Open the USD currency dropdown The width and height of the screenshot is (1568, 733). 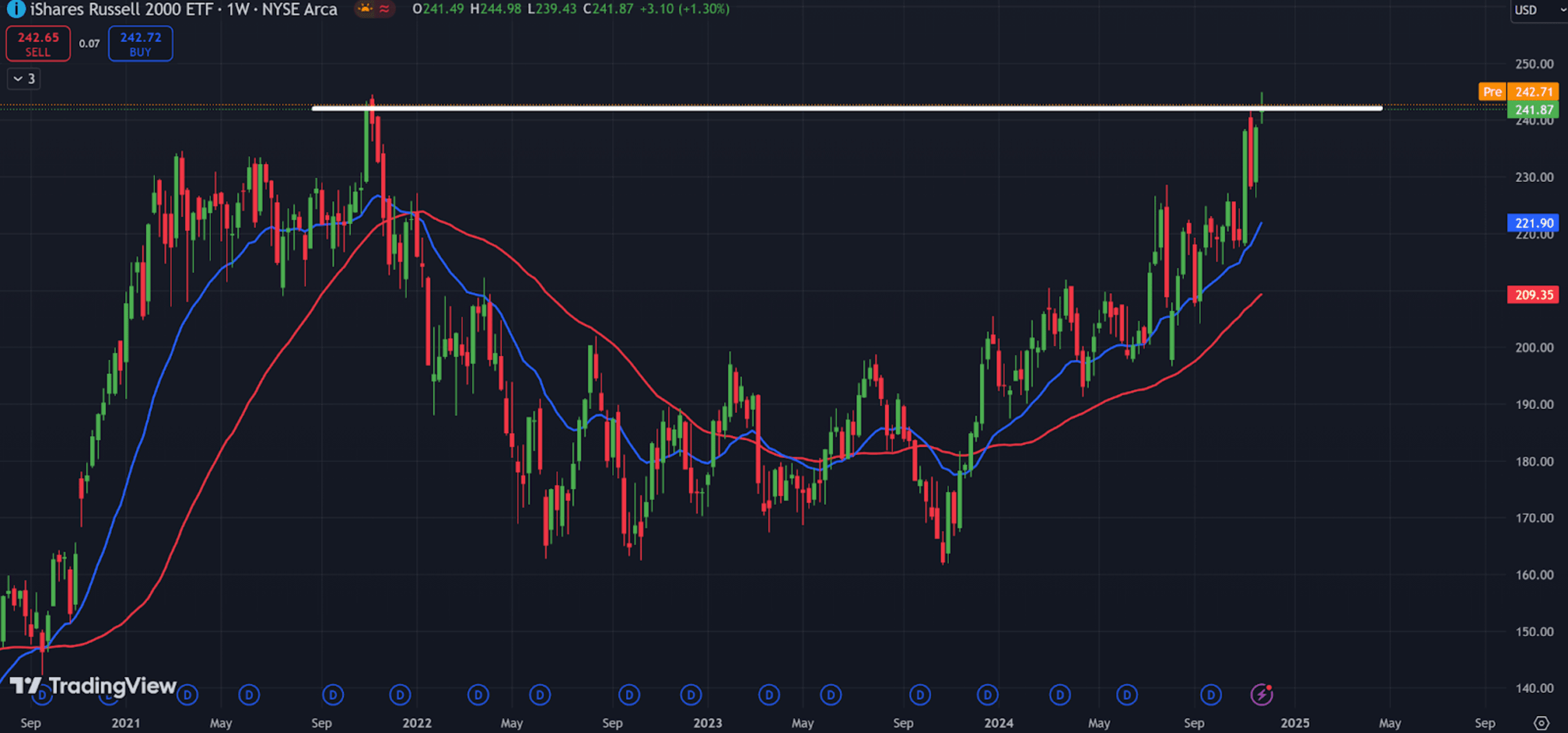pos(1537,10)
